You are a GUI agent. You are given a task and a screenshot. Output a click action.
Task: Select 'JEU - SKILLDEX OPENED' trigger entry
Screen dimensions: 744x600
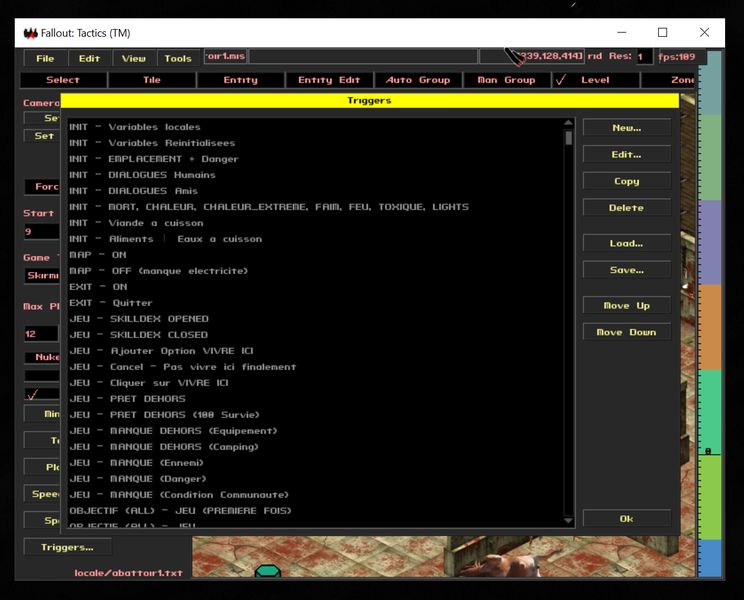pyautogui.click(x=138, y=319)
